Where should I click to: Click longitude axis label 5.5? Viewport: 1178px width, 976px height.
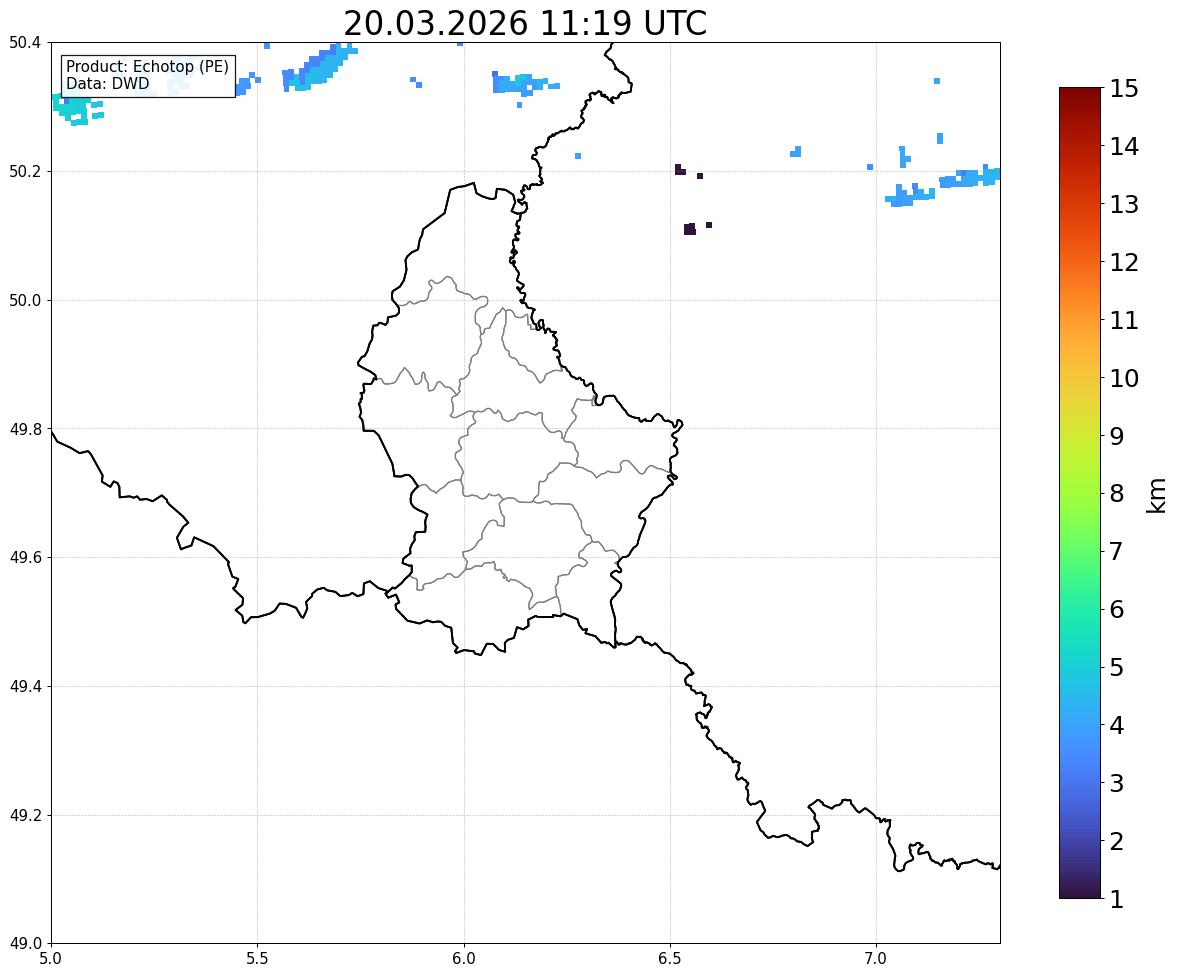[257, 959]
